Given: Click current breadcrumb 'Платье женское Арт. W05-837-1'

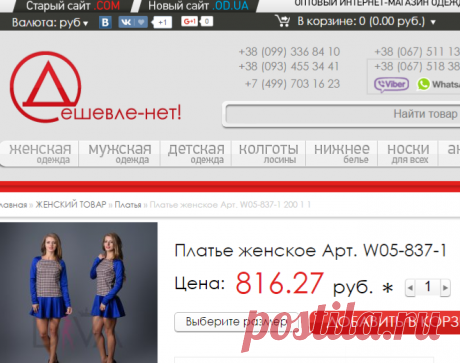Looking at the screenshot, I should (230, 205).
